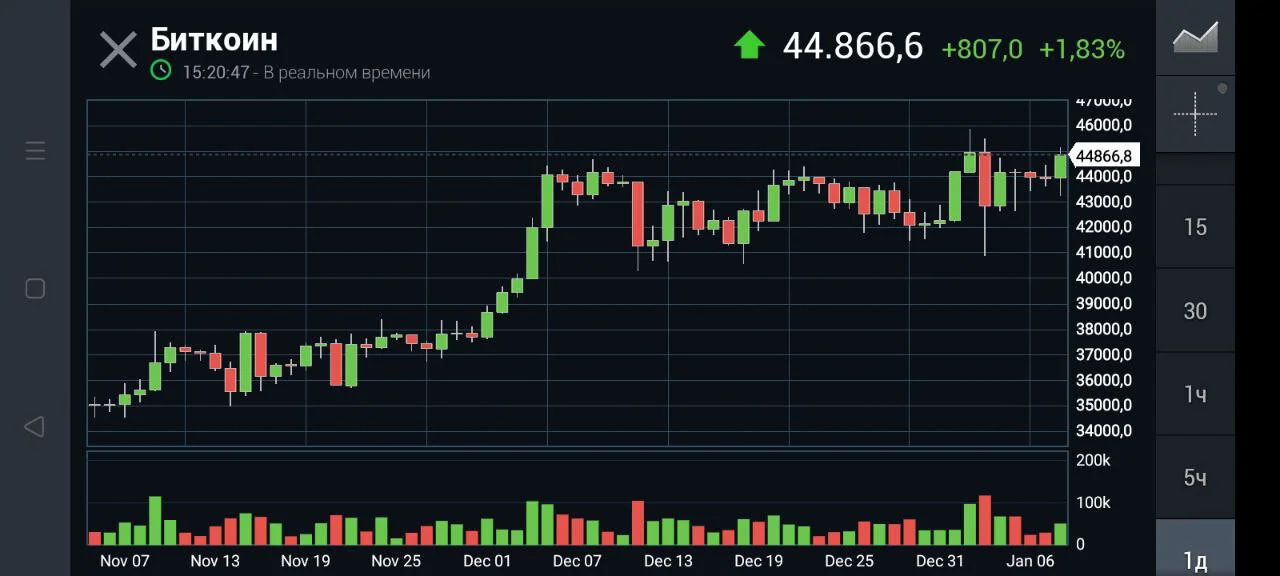Tap the Android home square button
1280x576 pixels.
point(35,289)
